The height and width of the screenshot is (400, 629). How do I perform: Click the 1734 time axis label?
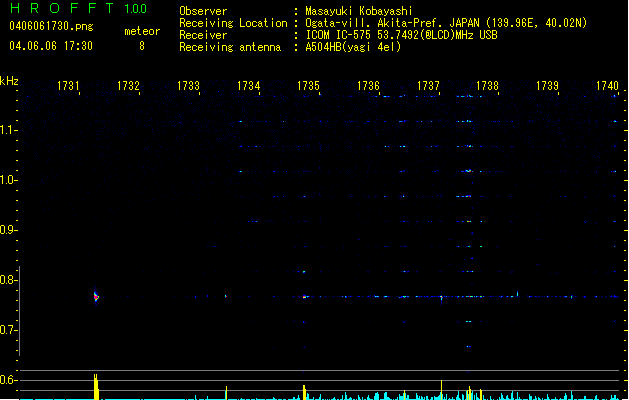pos(248,86)
